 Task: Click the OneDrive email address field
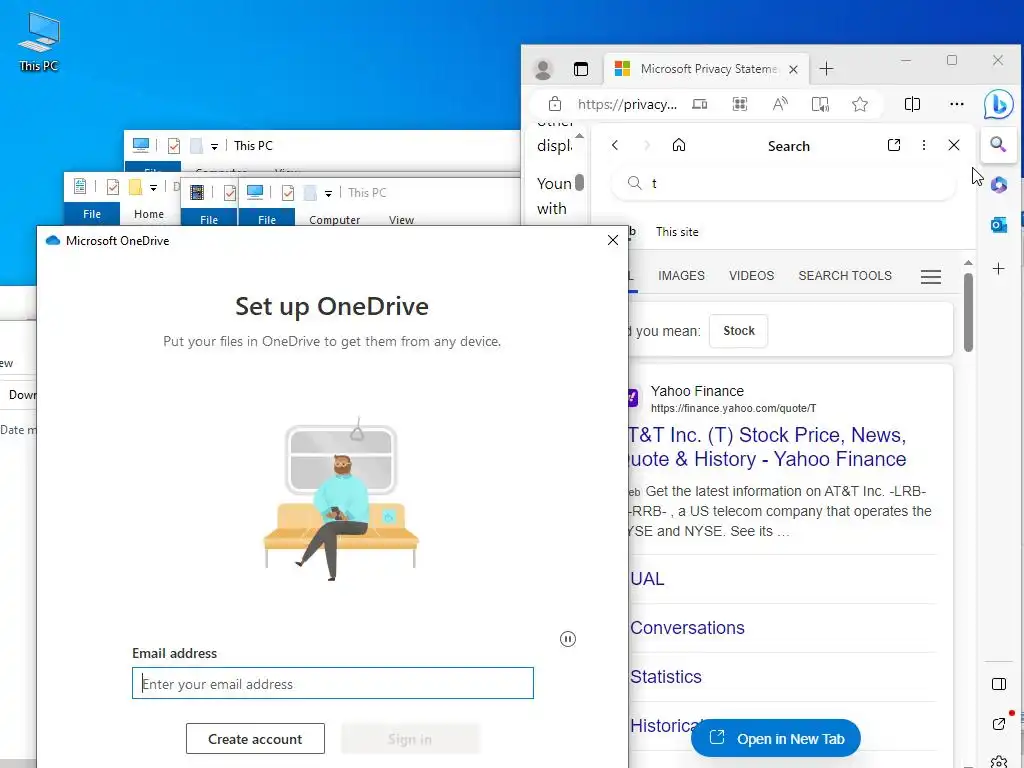pyautogui.click(x=332, y=683)
